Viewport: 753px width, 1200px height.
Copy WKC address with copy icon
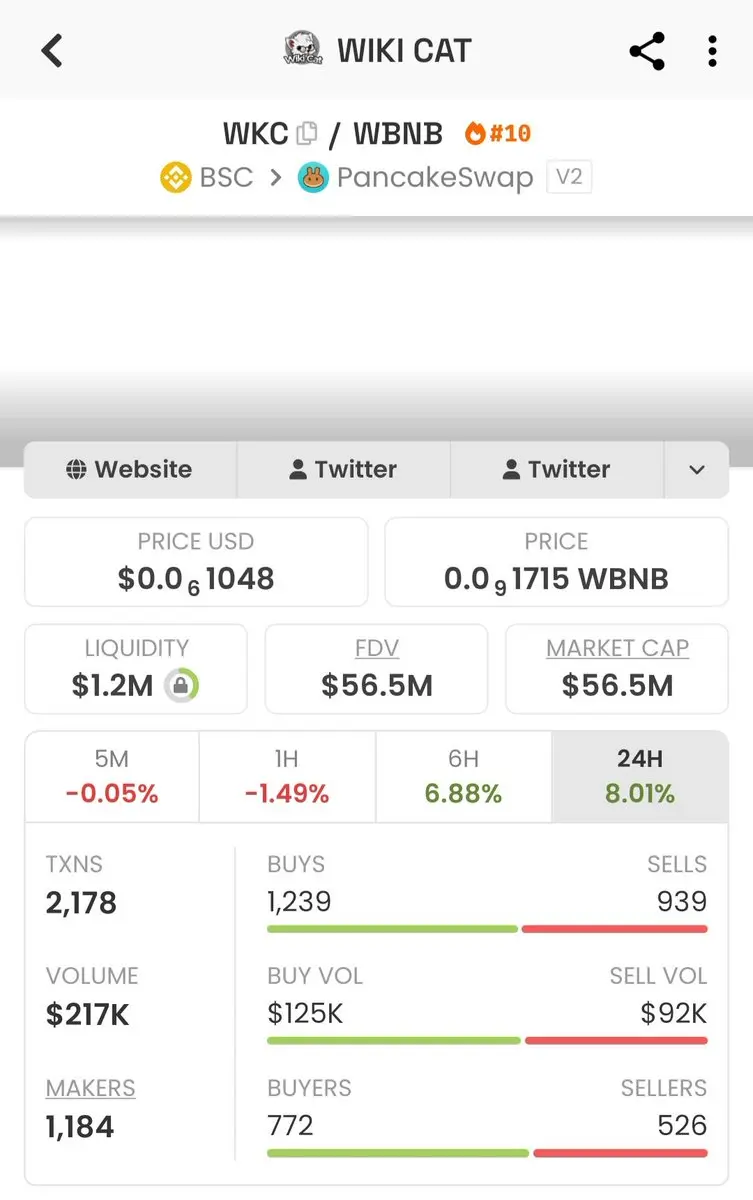tap(307, 133)
